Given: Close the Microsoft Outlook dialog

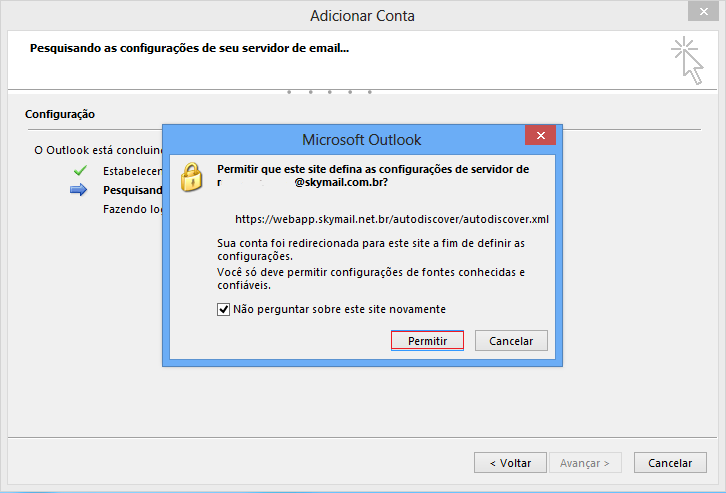Looking at the screenshot, I should click(x=540, y=135).
